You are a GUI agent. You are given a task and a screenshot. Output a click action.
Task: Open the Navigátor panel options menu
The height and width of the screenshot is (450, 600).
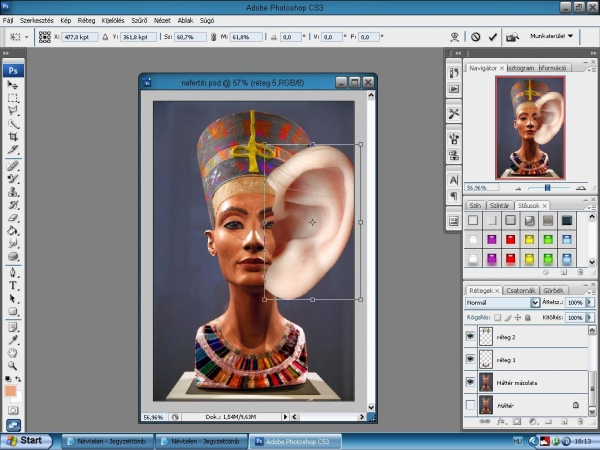click(592, 70)
